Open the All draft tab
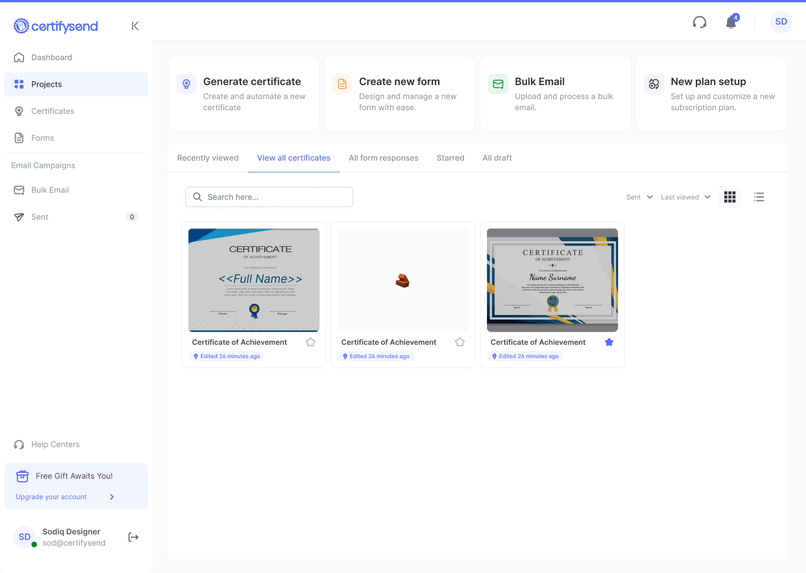The height and width of the screenshot is (573, 806). (x=497, y=158)
